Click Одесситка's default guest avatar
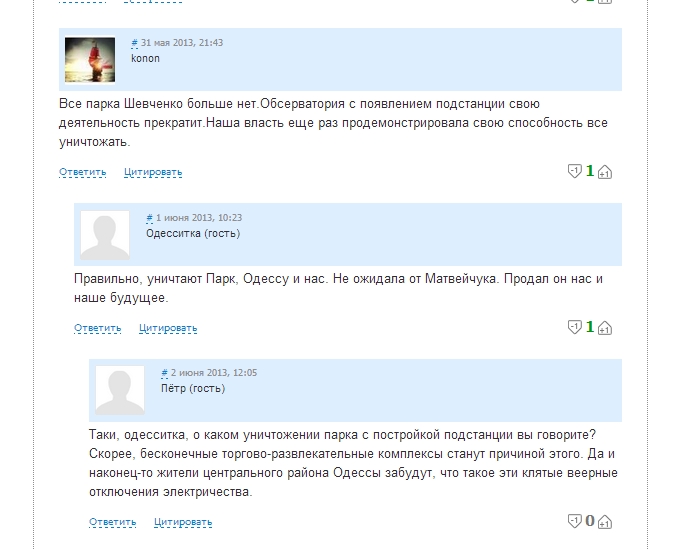 [x=105, y=235]
